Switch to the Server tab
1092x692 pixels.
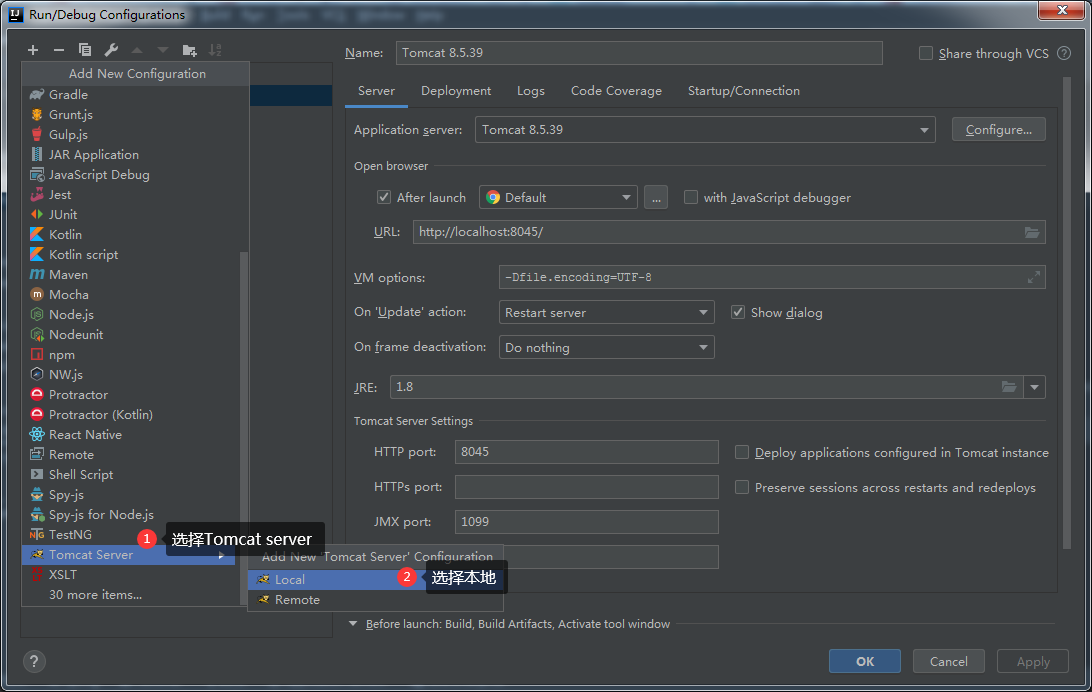[x=376, y=91]
